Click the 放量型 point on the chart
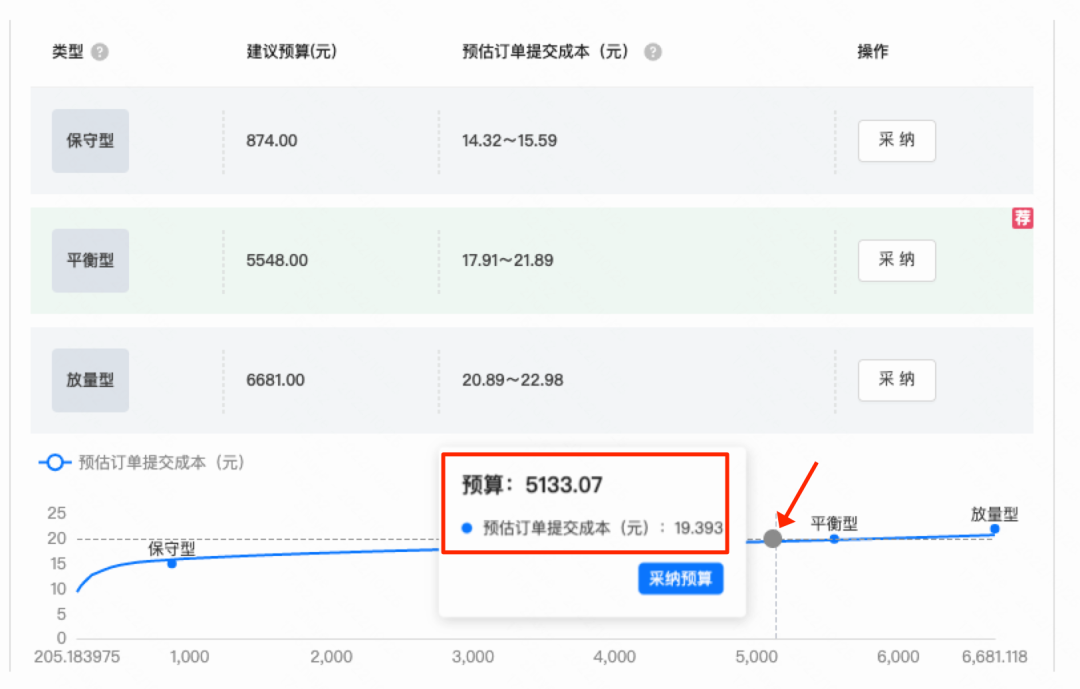 click(995, 529)
